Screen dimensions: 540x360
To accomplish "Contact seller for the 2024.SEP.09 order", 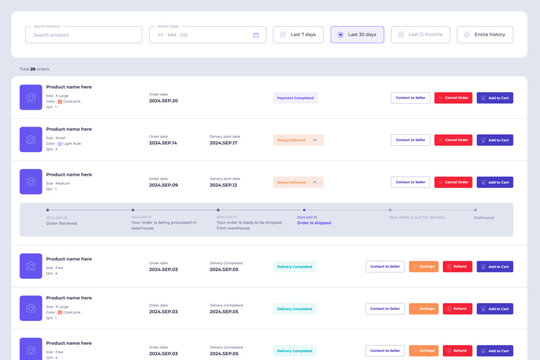I will click(410, 182).
